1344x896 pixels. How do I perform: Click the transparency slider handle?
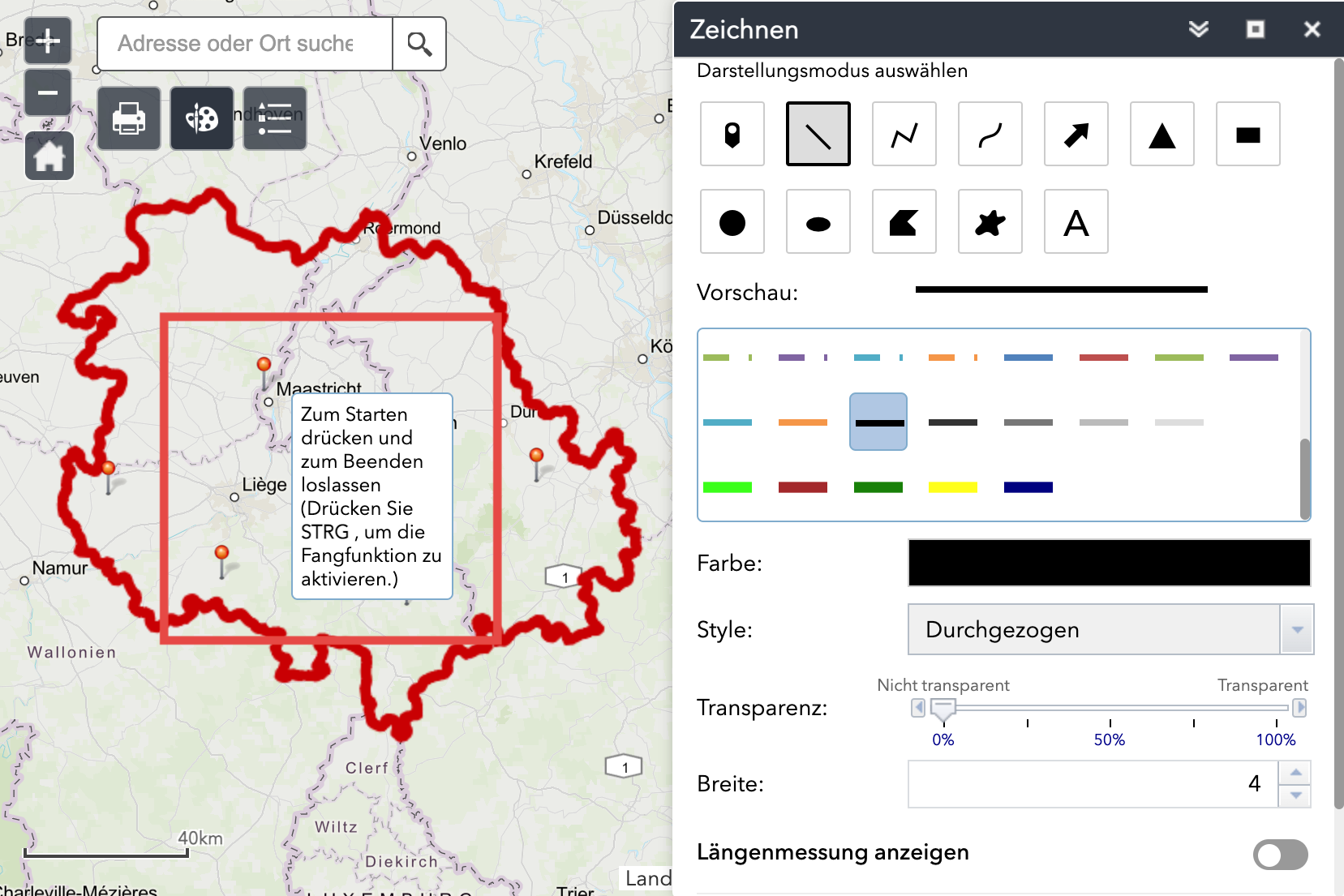tap(943, 709)
